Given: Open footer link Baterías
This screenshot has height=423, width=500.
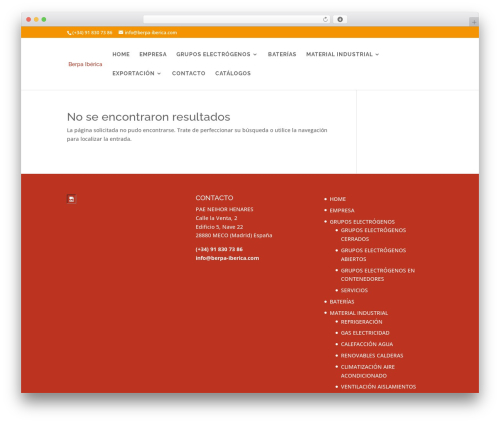Looking at the screenshot, I should point(342,302).
